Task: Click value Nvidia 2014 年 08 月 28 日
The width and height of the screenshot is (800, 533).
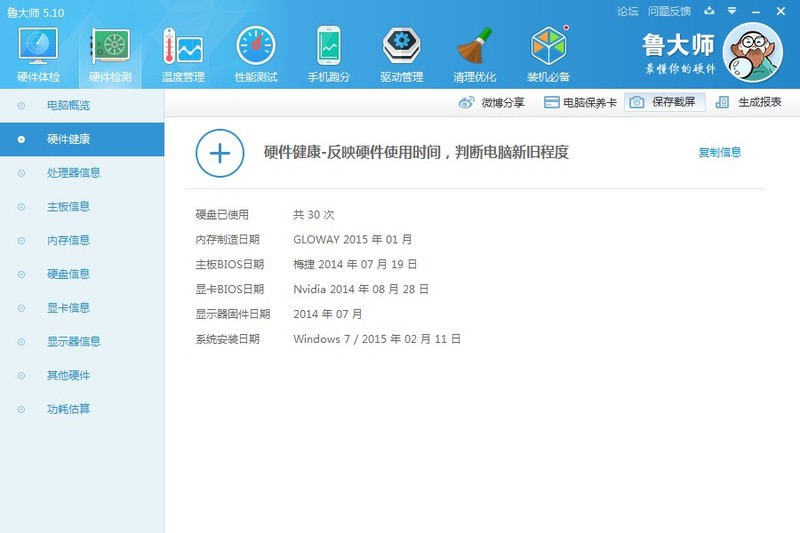Action: coord(361,289)
